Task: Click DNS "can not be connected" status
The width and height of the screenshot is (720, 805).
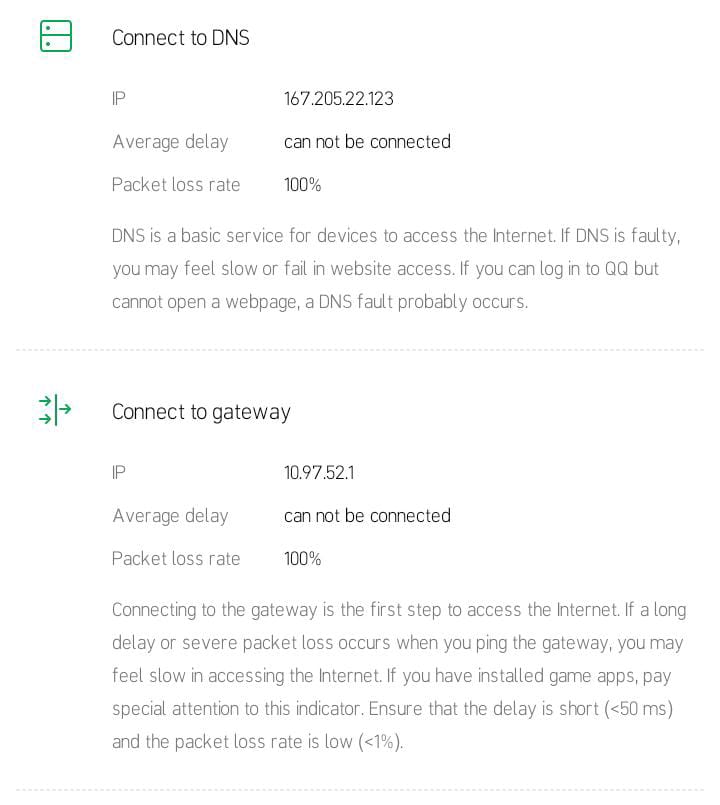Action: 367,142
